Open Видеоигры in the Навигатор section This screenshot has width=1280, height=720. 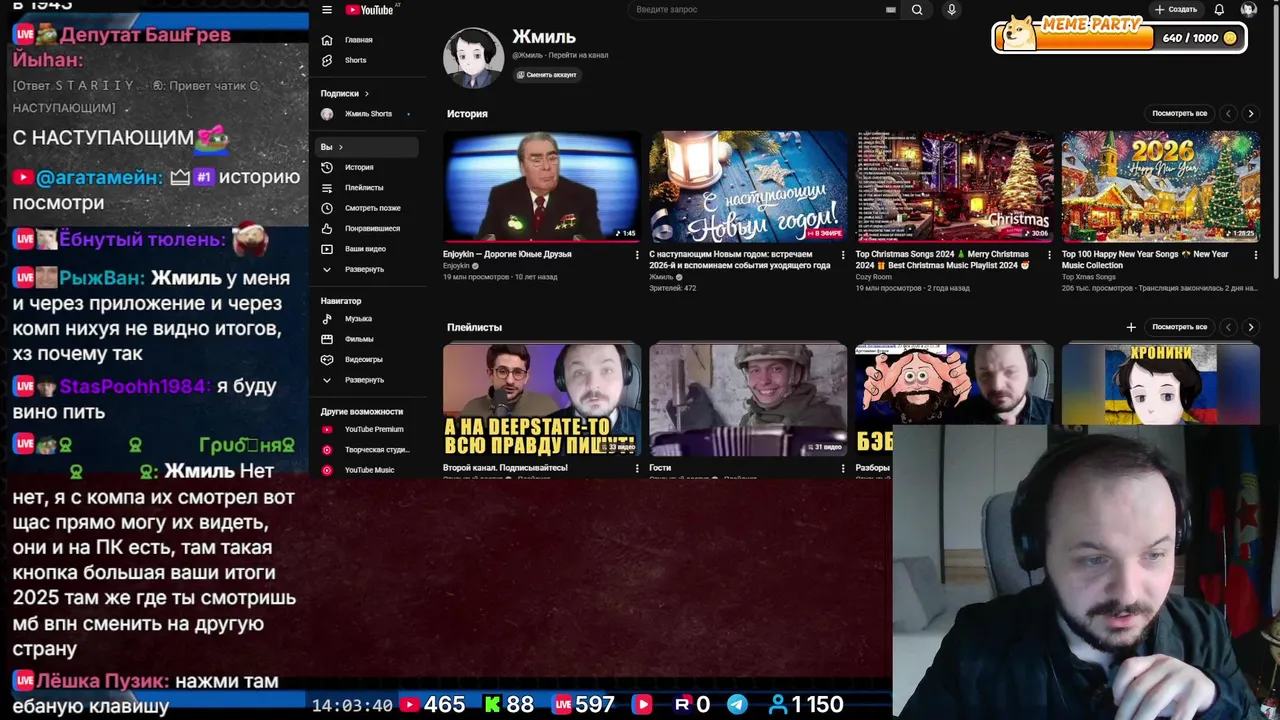click(367, 359)
